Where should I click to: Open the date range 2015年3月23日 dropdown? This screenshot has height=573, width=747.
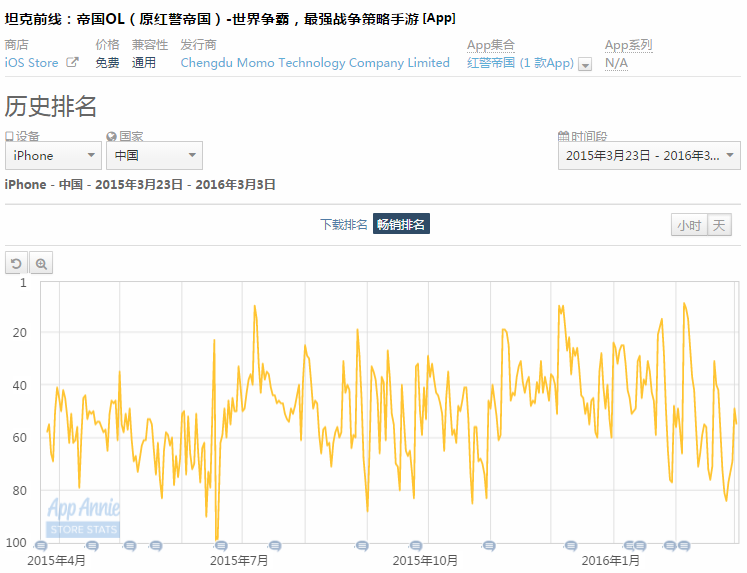649,155
